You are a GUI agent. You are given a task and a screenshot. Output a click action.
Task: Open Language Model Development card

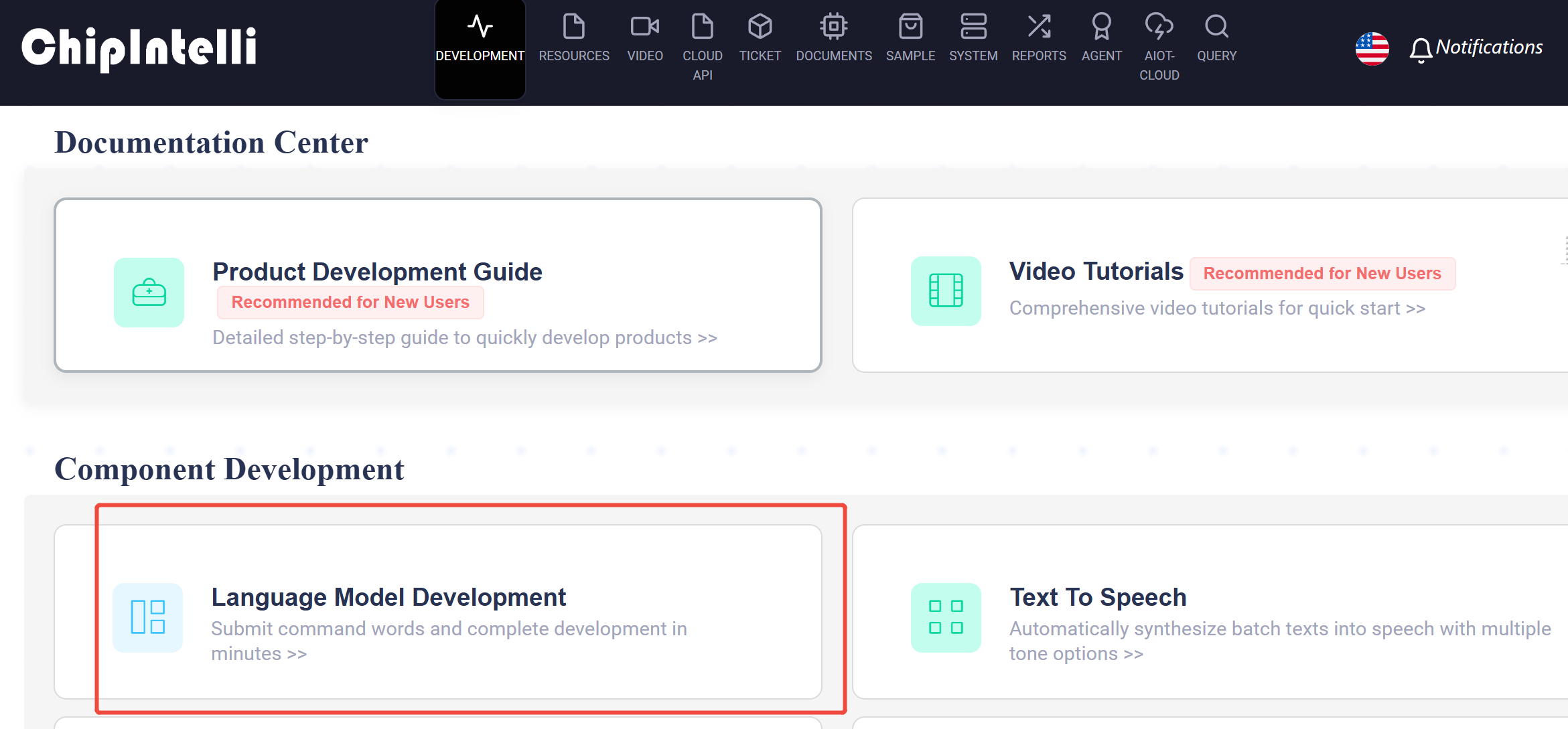click(x=388, y=597)
